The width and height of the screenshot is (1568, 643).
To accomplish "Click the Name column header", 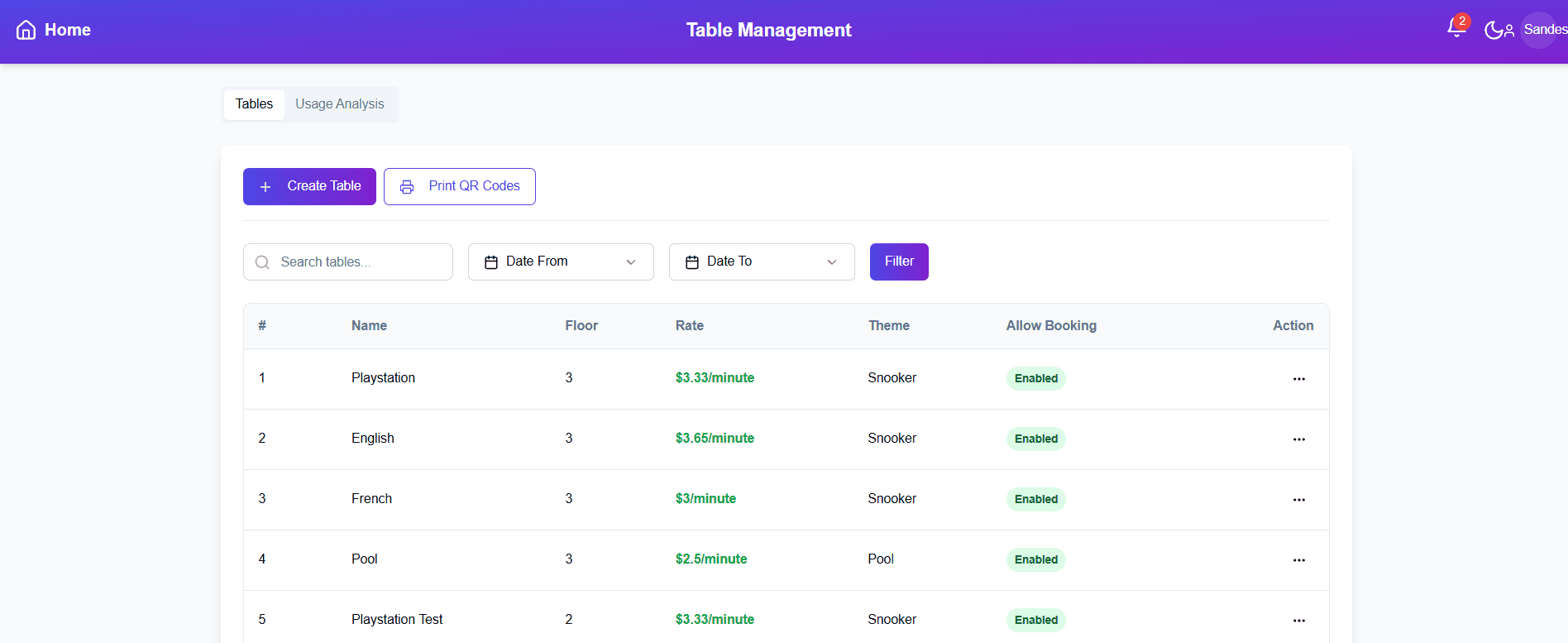I will (369, 326).
